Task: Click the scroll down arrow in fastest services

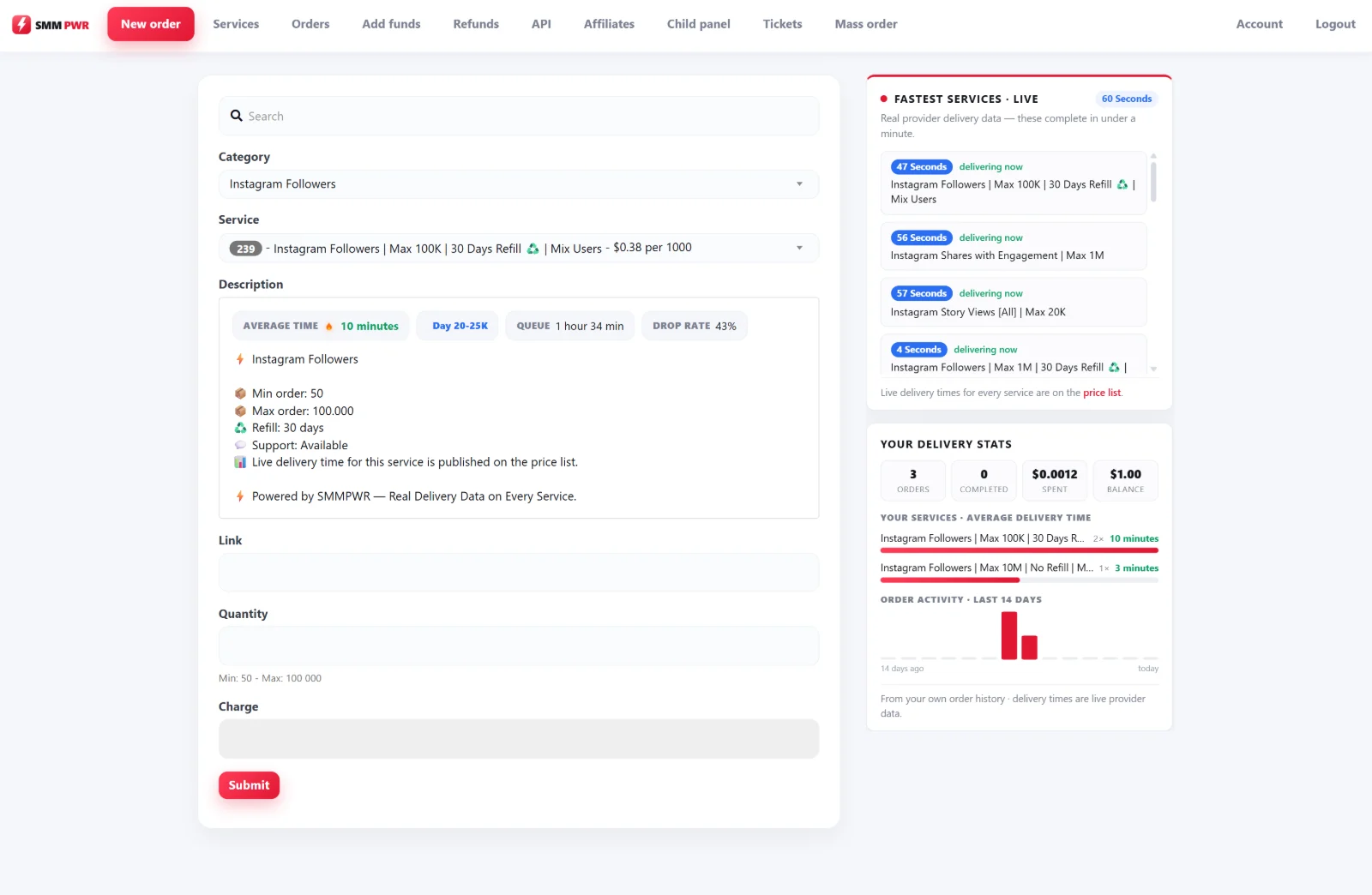Action: (1153, 369)
